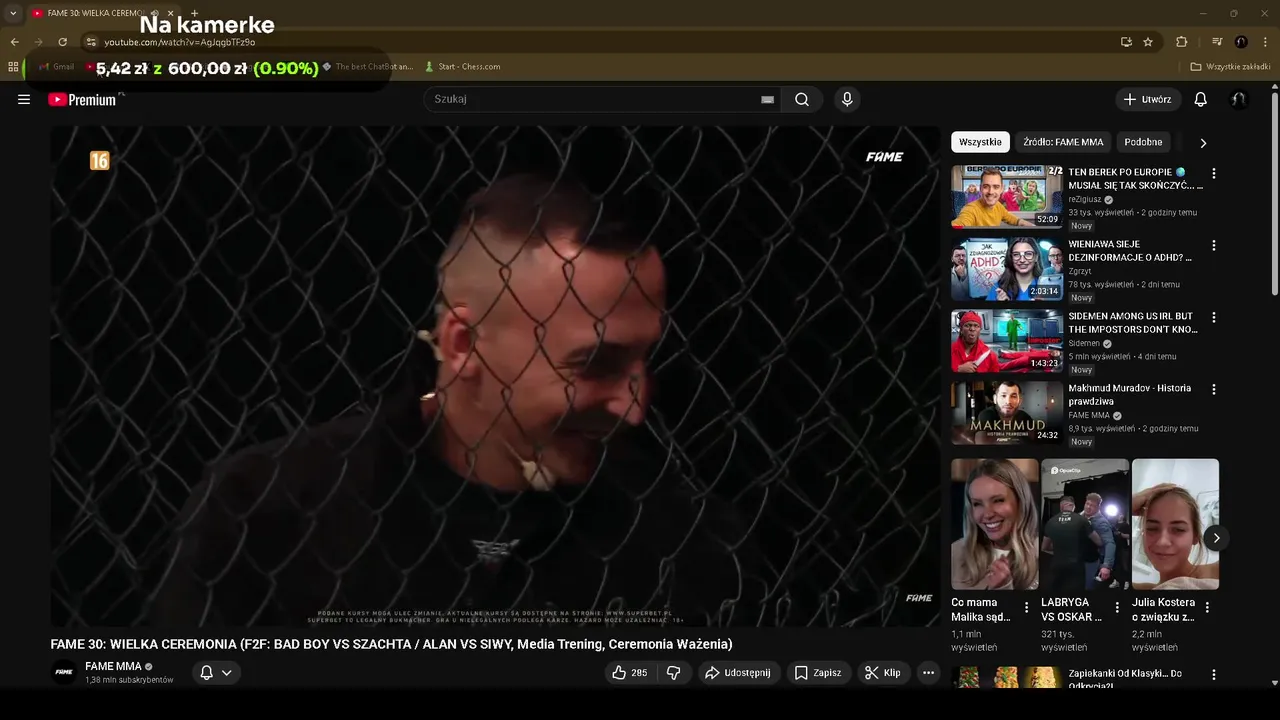The height and width of the screenshot is (720, 1280).
Task: Play the LABRYGA VS OSKAR short thumbnail
Action: pyautogui.click(x=1085, y=524)
